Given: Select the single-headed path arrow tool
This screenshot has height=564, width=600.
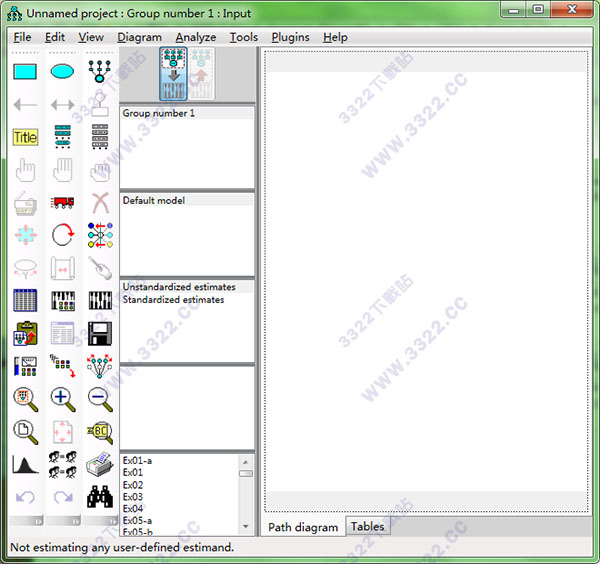Looking at the screenshot, I should (x=25, y=104).
